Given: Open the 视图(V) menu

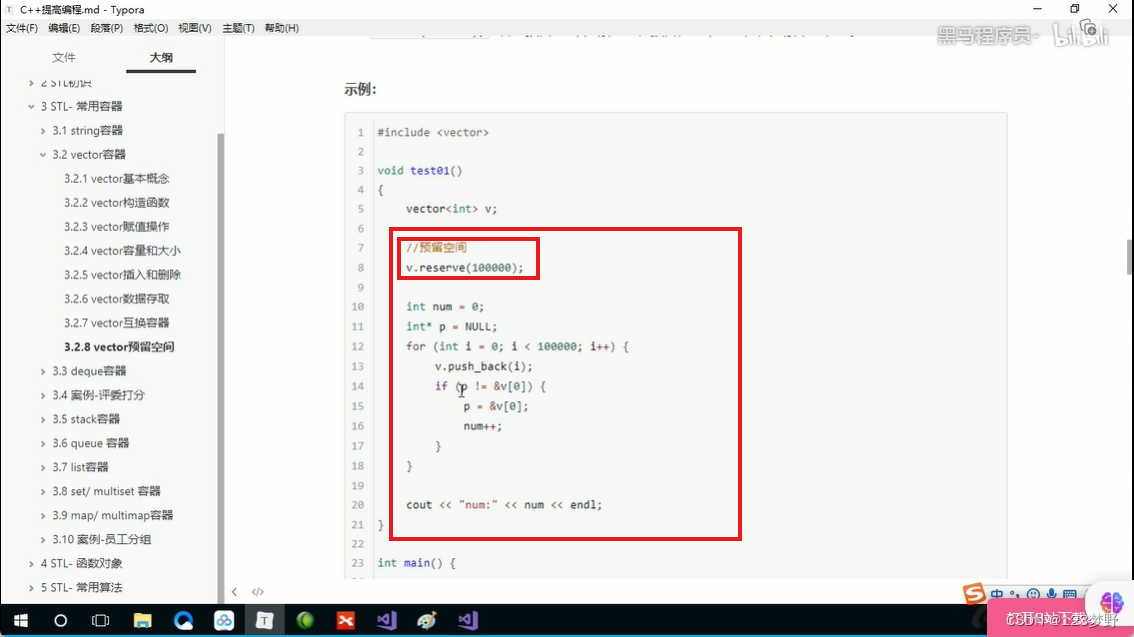Looking at the screenshot, I should 195,28.
